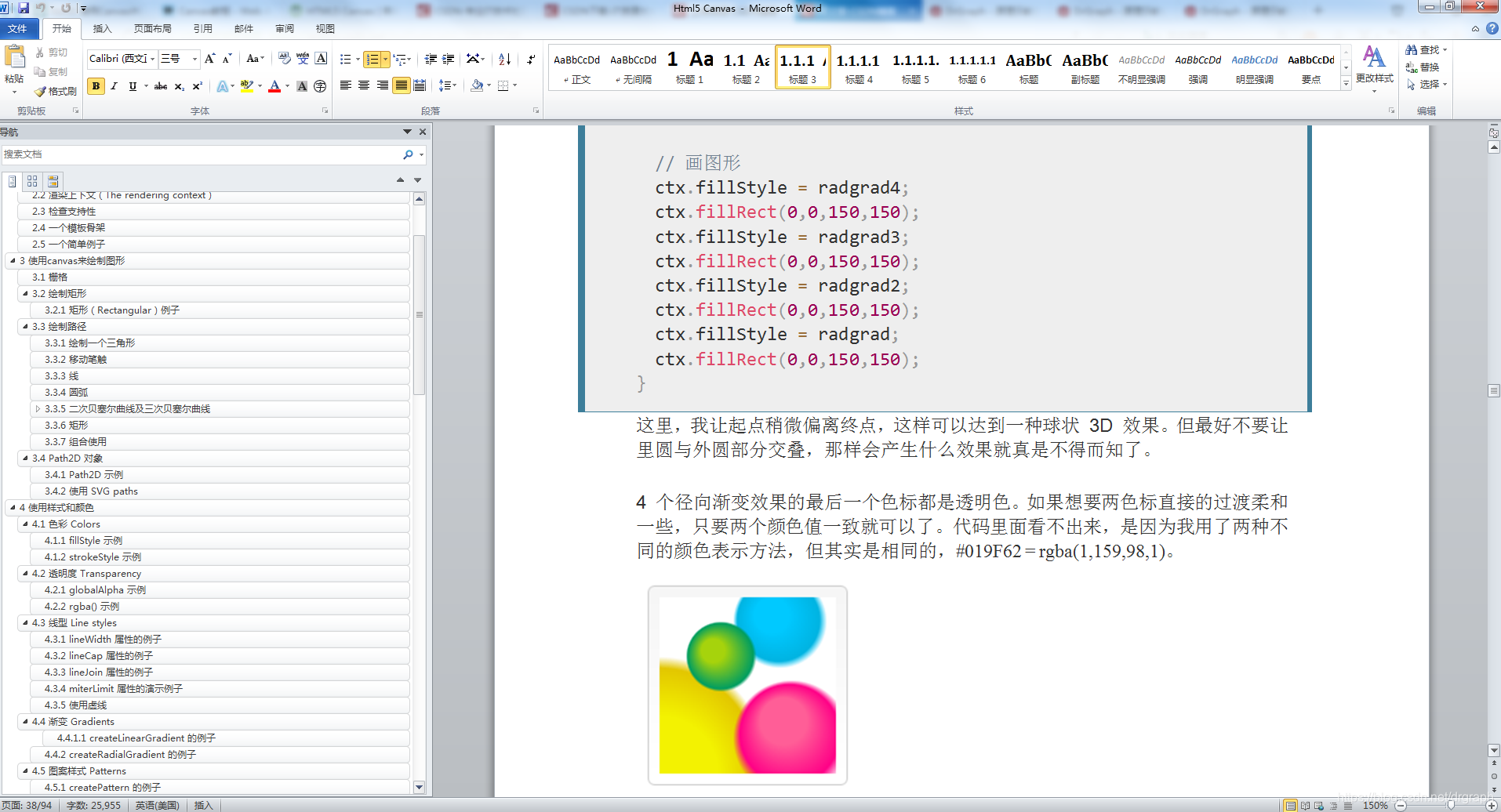Apply the 无间隔 style
This screenshot has height=812, width=1501.
[x=634, y=67]
